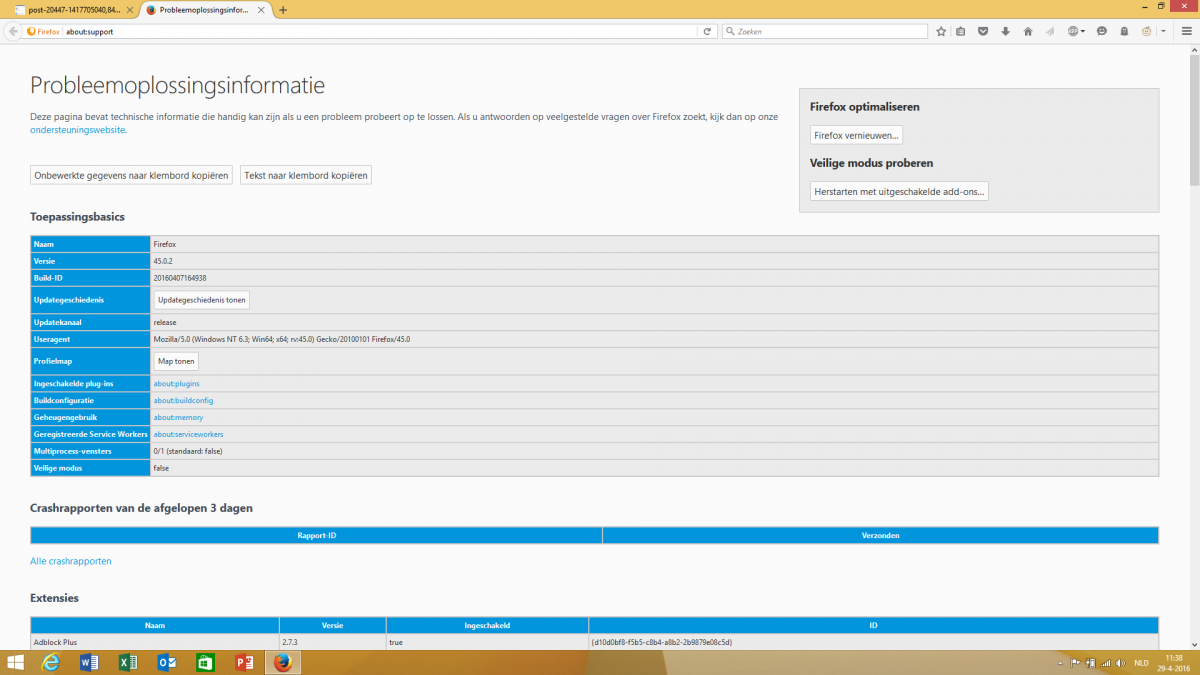Open Word from the taskbar
This screenshot has width=1200, height=675.
tap(88, 662)
